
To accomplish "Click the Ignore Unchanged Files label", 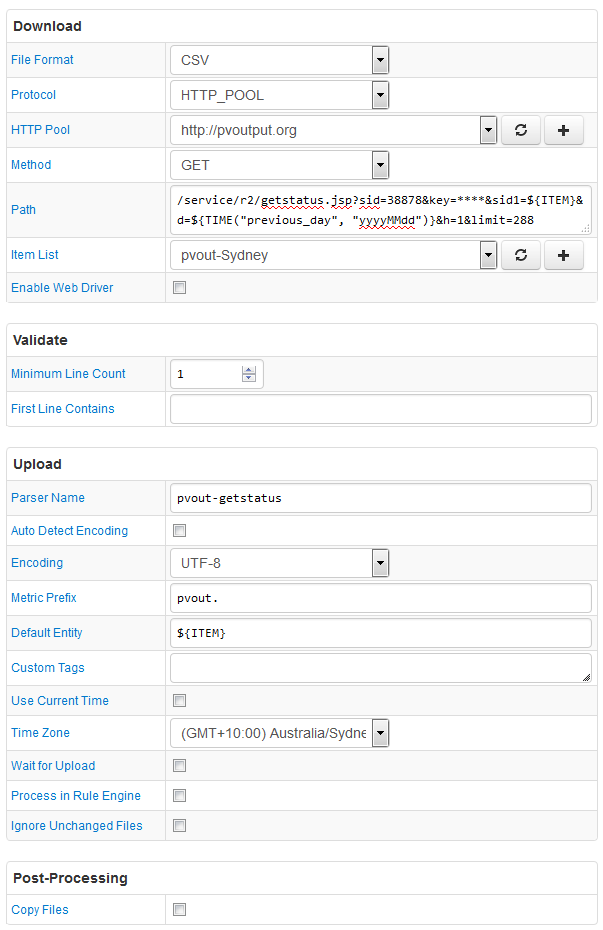I will pos(76,826).
